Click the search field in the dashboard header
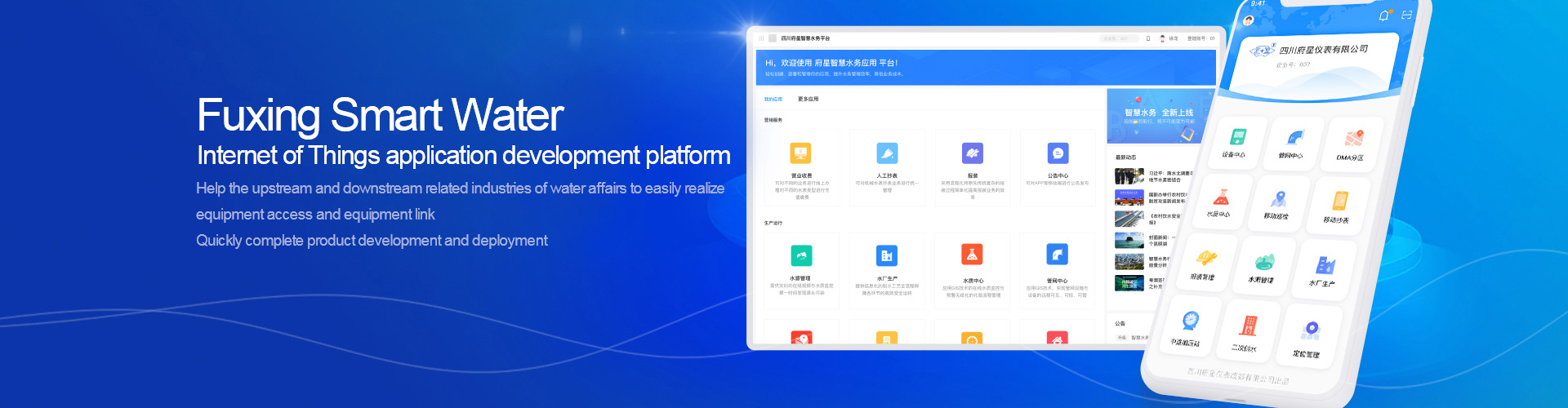Screen dimensions: 1568x408 (x=1119, y=38)
